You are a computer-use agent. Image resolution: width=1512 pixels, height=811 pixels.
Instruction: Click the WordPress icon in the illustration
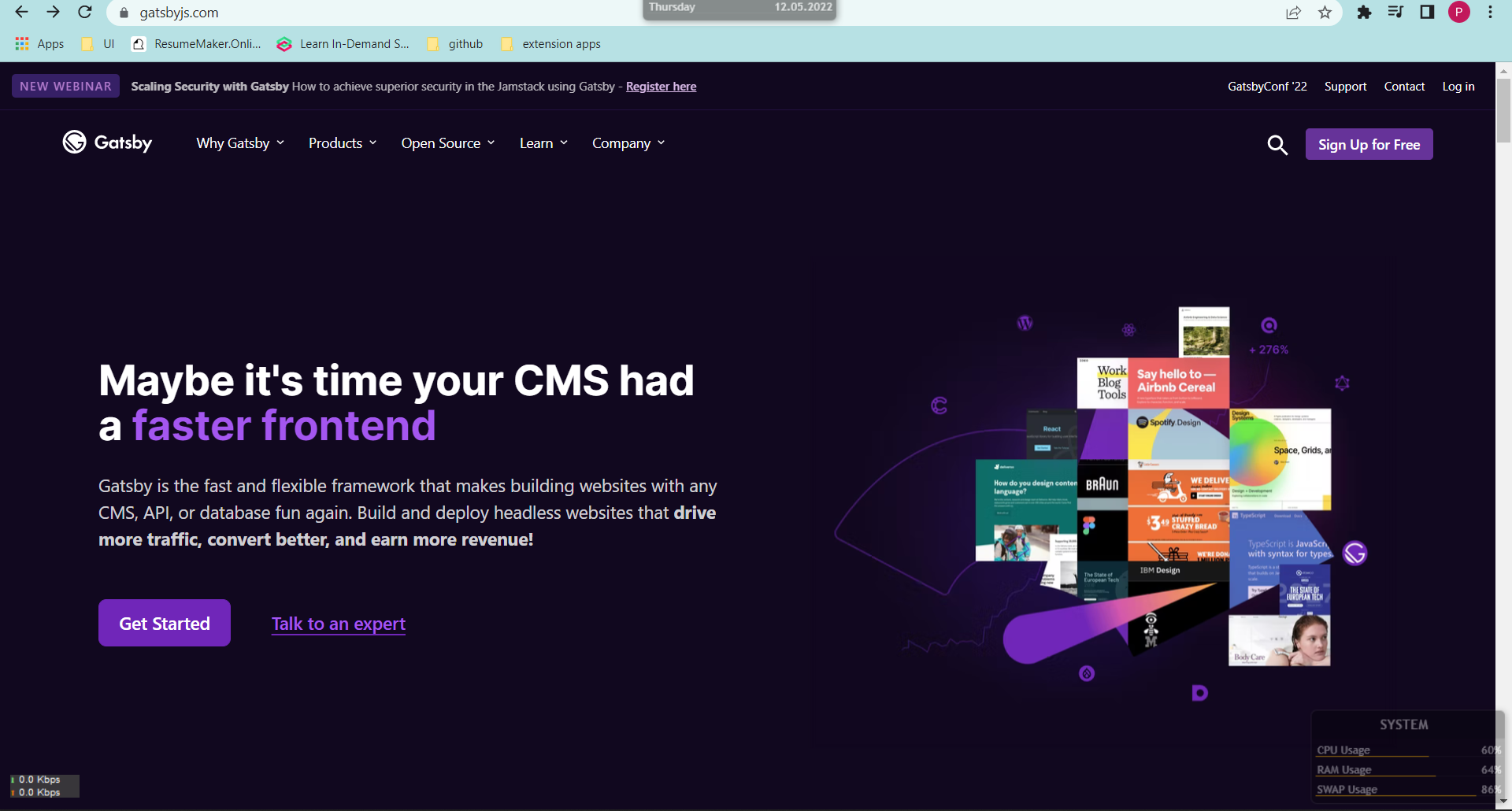point(1025,323)
